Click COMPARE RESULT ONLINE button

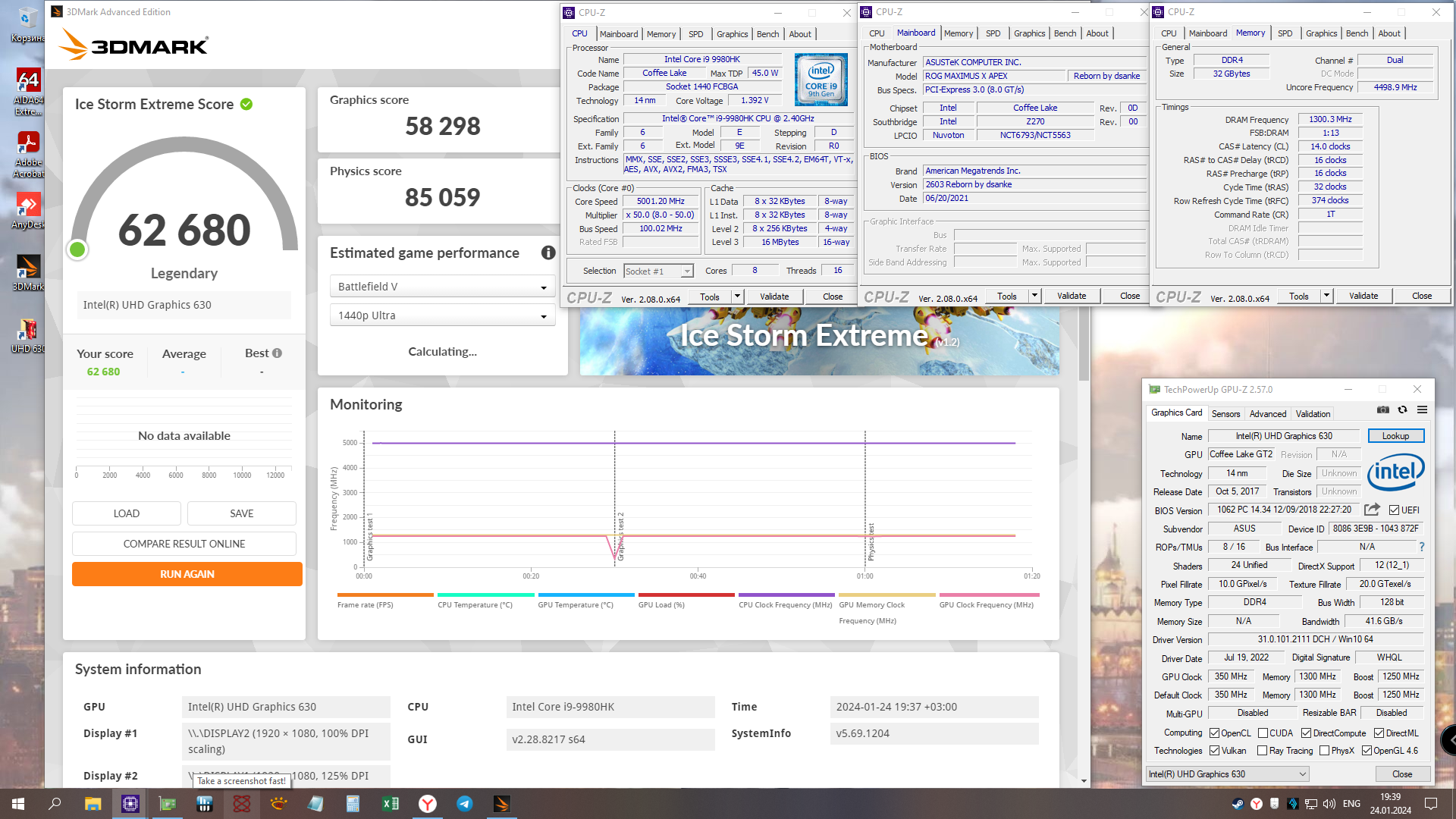tap(184, 544)
